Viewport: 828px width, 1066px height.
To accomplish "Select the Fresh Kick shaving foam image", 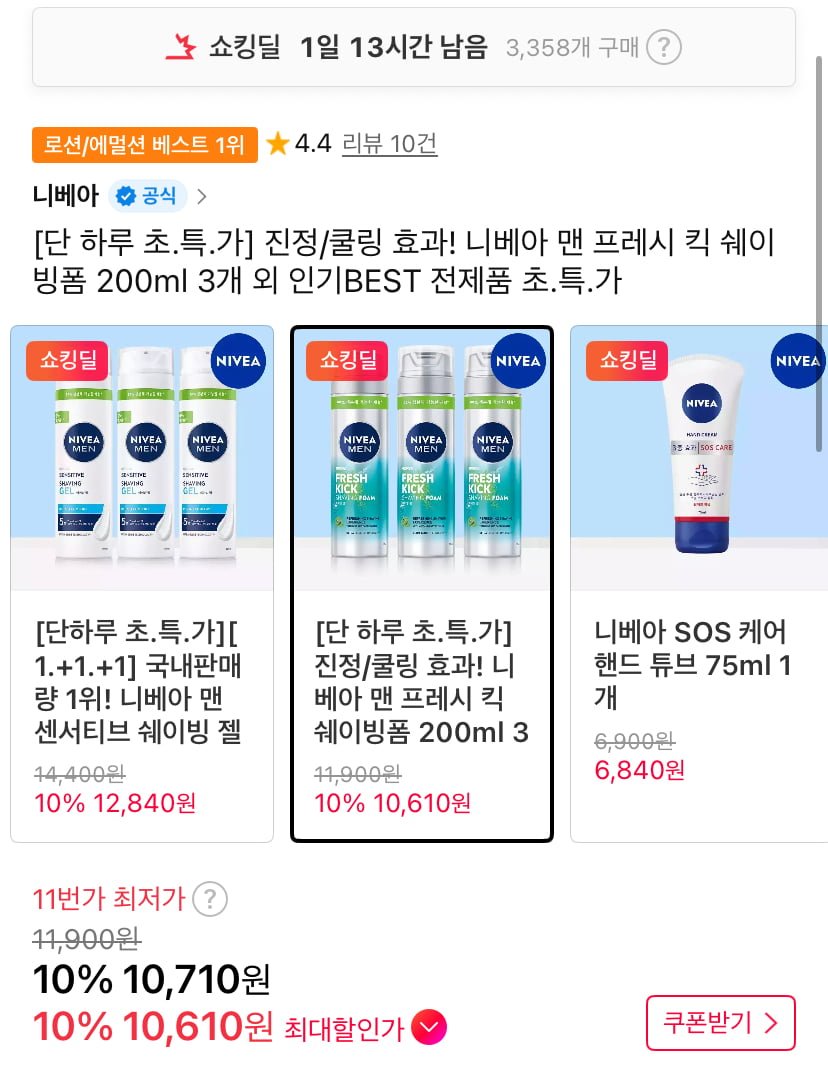I will [x=422, y=458].
